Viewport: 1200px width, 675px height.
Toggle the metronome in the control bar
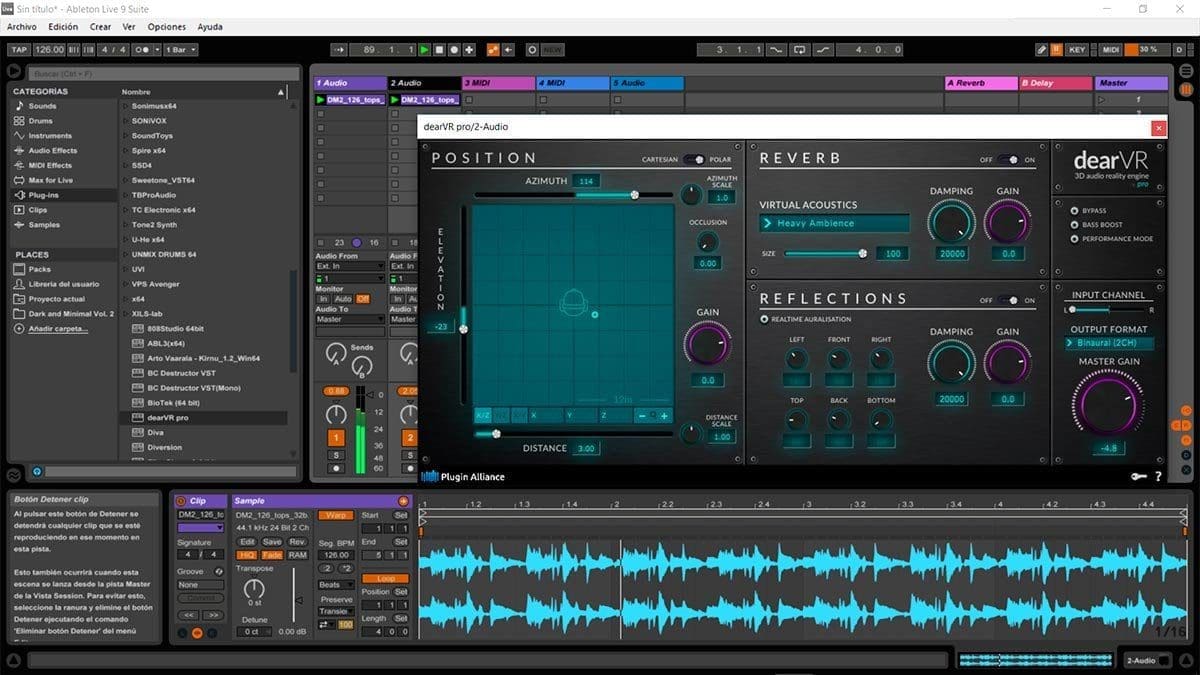(142, 49)
